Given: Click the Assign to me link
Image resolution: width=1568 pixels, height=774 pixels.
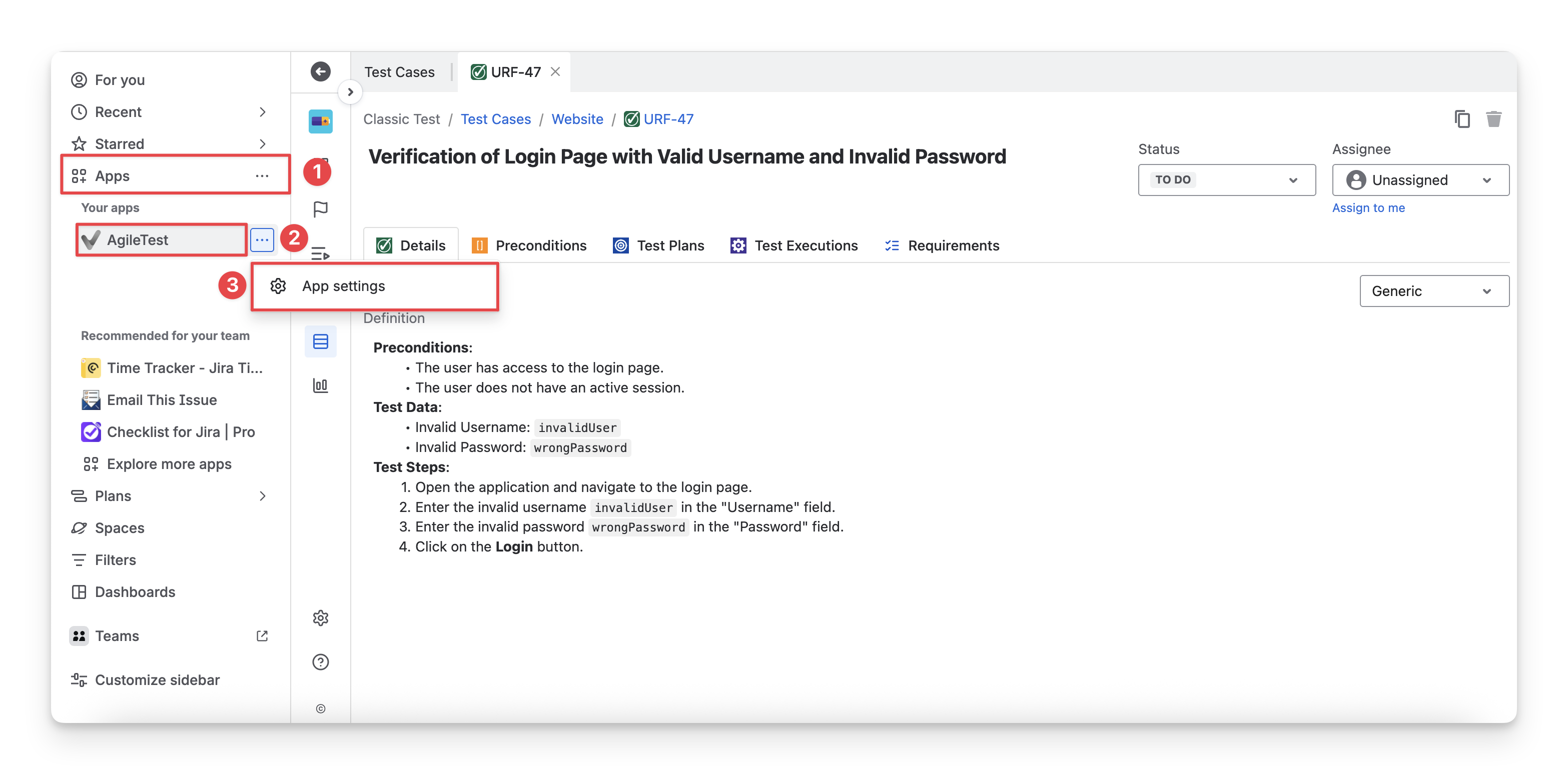Looking at the screenshot, I should [1368, 207].
